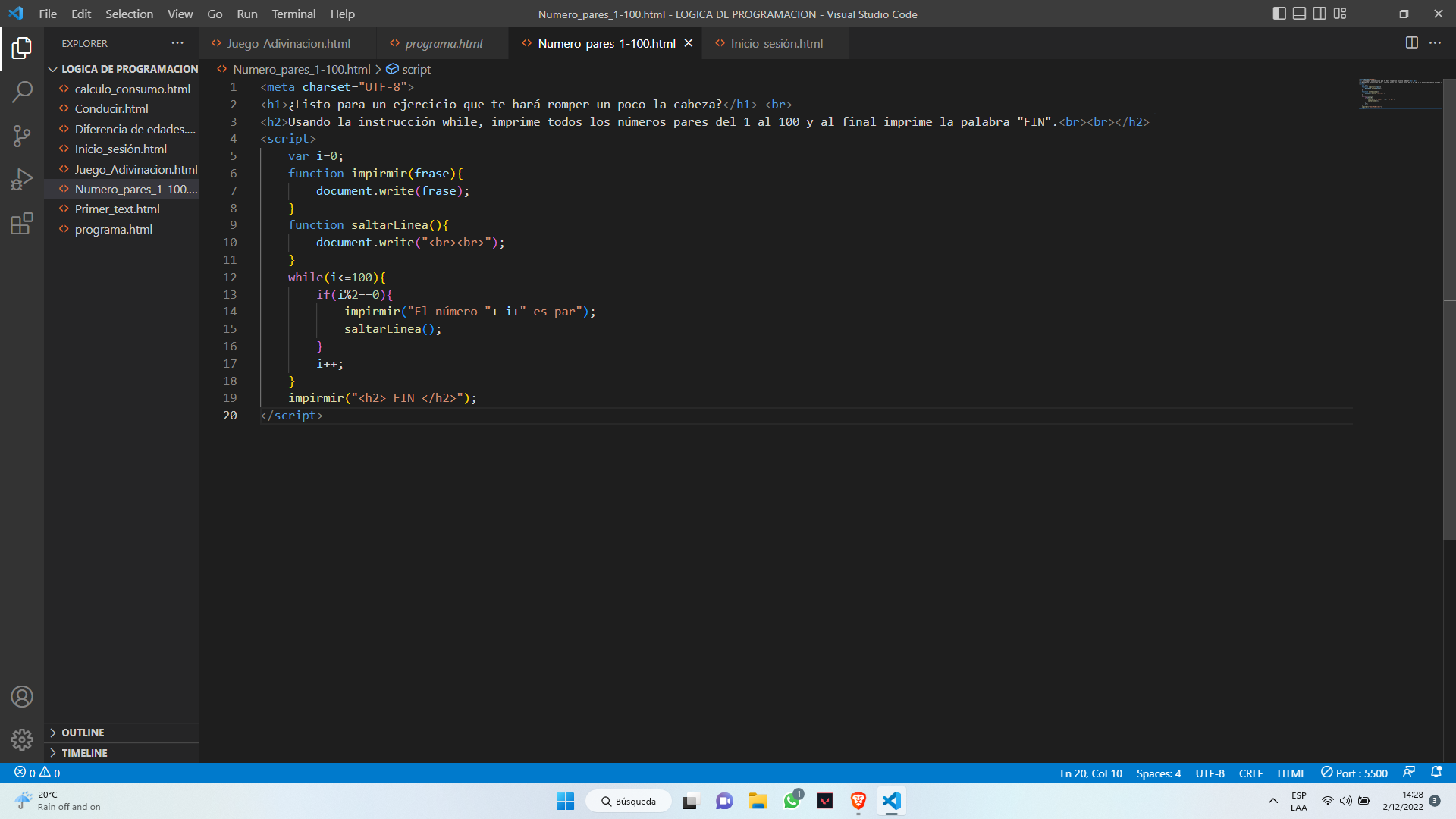
Task: Open the Accounts icon
Action: point(22,696)
